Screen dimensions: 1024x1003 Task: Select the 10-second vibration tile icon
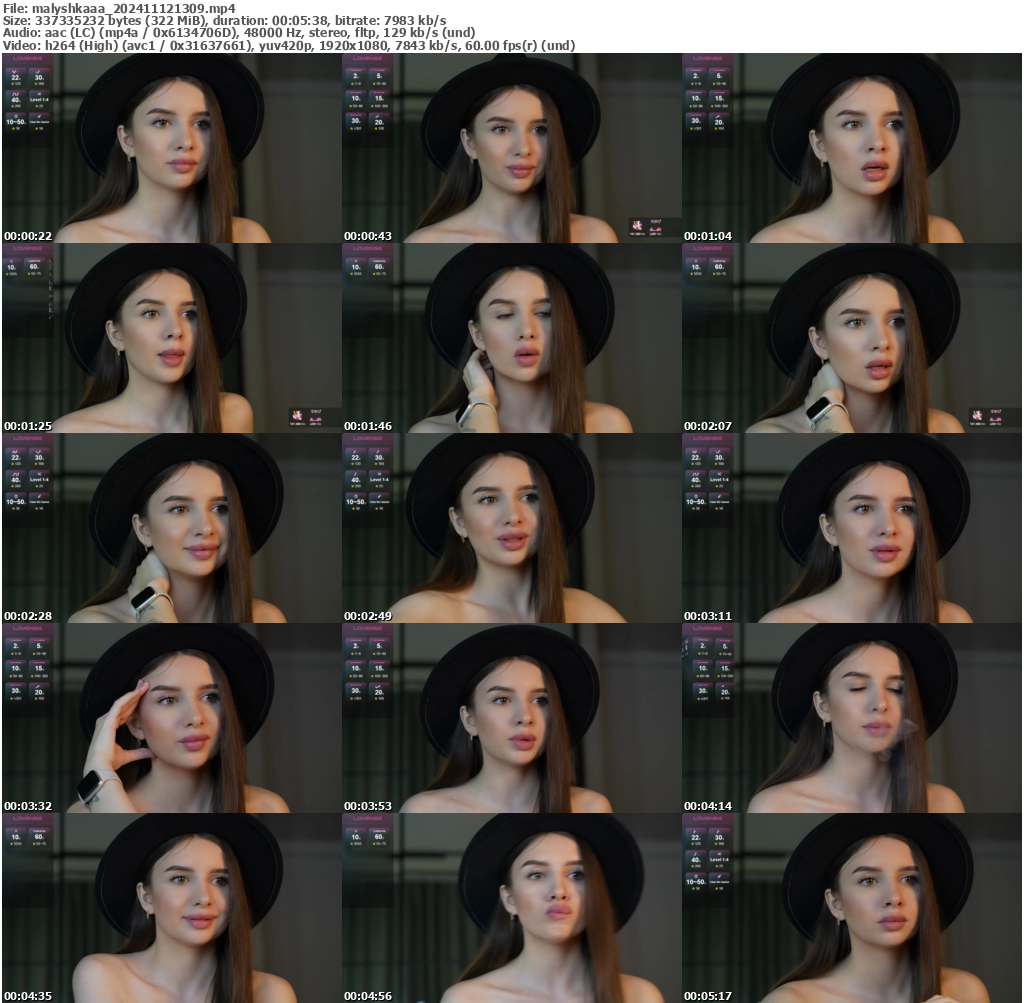tap(10, 267)
